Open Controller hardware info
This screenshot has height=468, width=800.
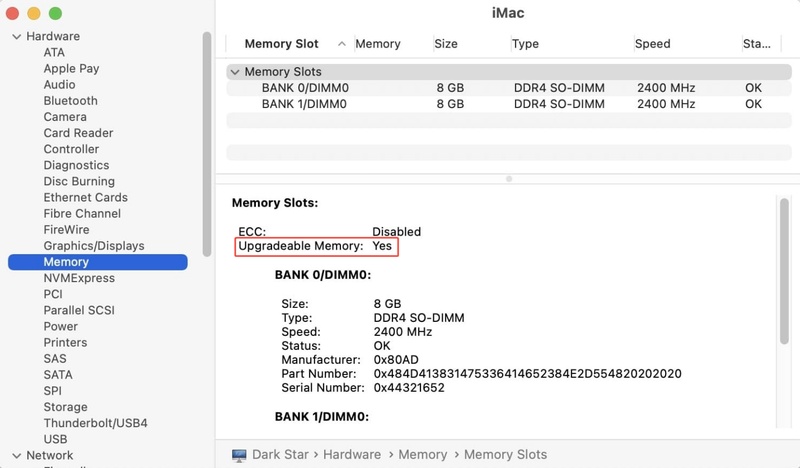coord(71,149)
